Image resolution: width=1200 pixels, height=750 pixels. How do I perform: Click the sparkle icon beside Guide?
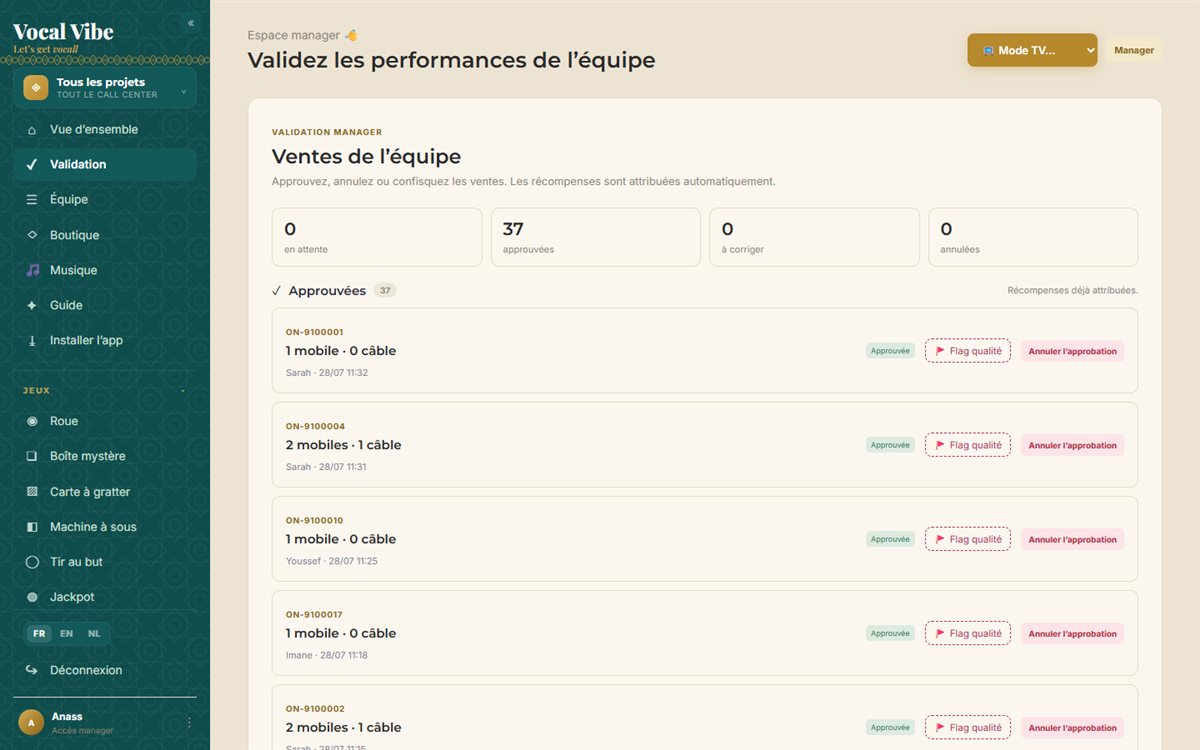coord(32,305)
